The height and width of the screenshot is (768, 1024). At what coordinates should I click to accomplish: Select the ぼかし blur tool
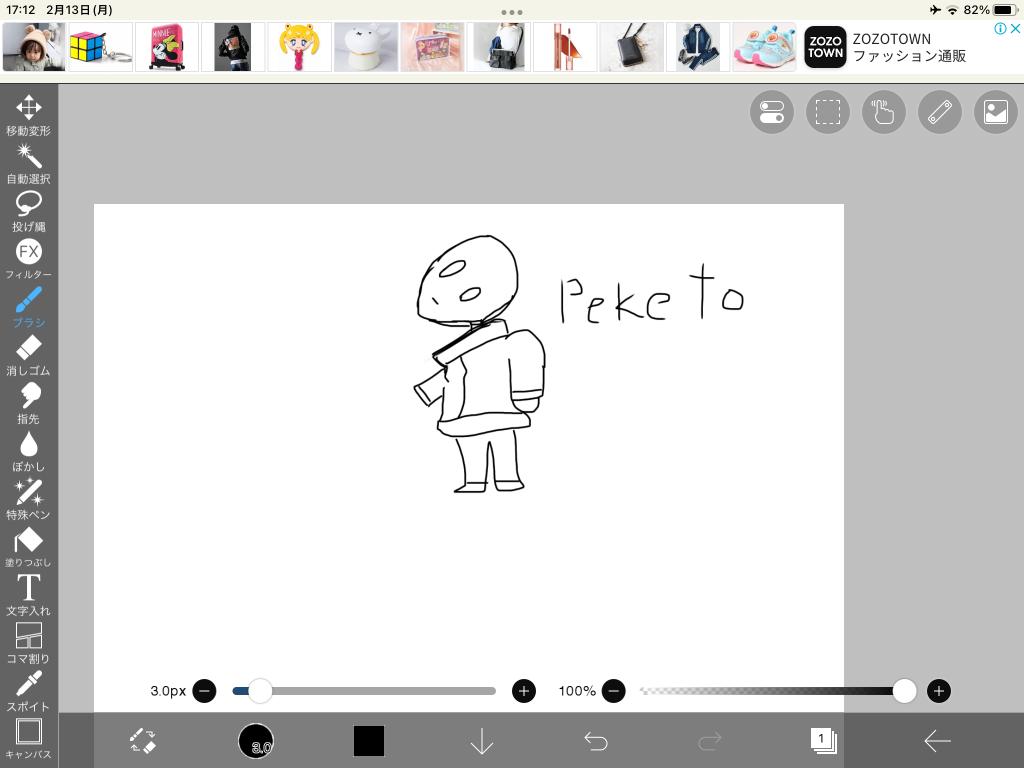tap(28, 450)
